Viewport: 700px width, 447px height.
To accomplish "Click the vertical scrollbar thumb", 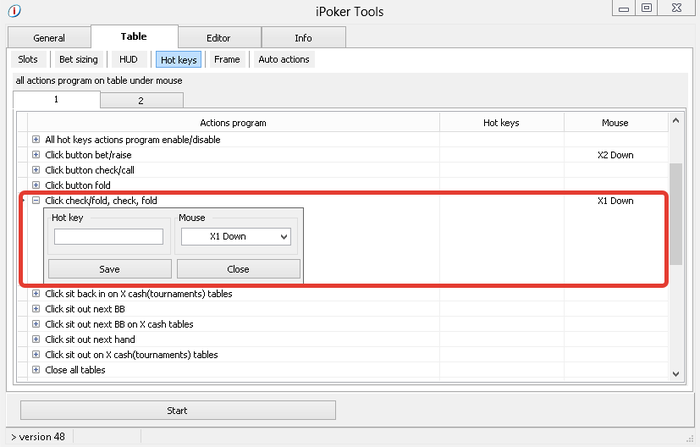I will coord(676,214).
